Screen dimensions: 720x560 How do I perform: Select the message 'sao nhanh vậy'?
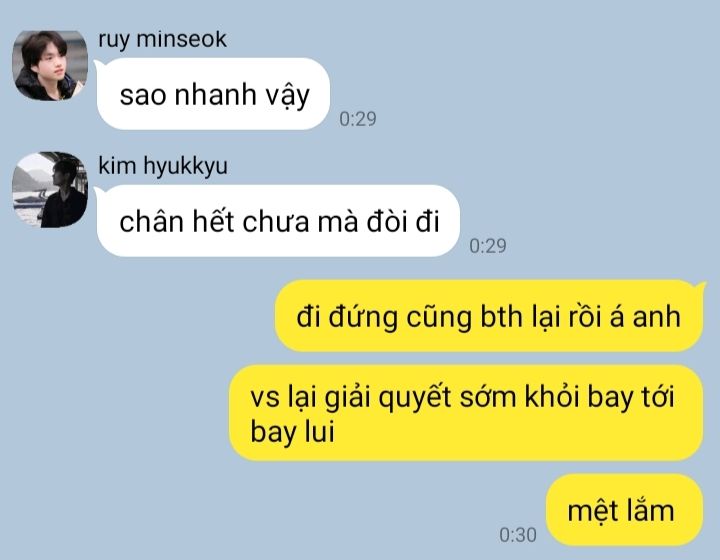[213, 94]
